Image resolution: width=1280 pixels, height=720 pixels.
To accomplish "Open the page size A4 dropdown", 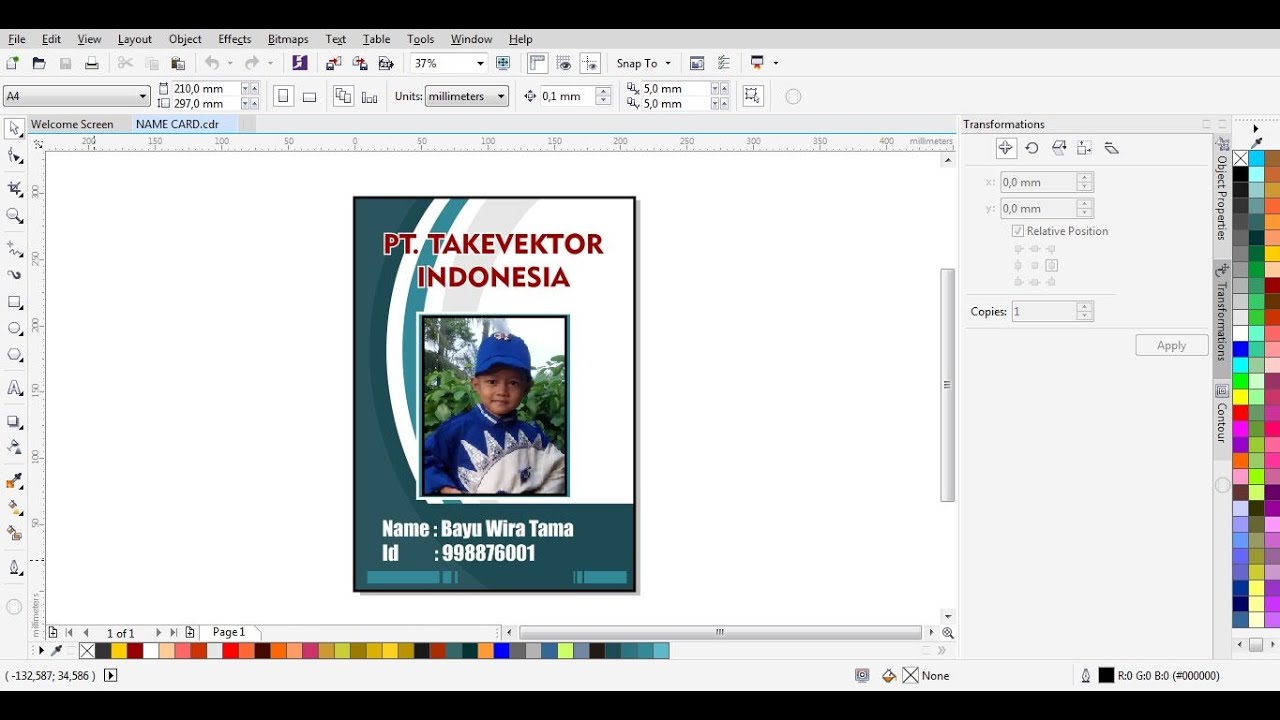I will (x=143, y=96).
